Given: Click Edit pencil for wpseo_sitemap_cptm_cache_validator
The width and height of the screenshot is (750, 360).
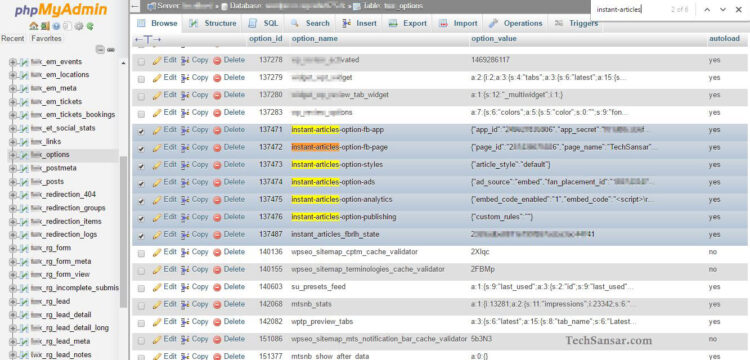Looking at the screenshot, I should (157, 252).
